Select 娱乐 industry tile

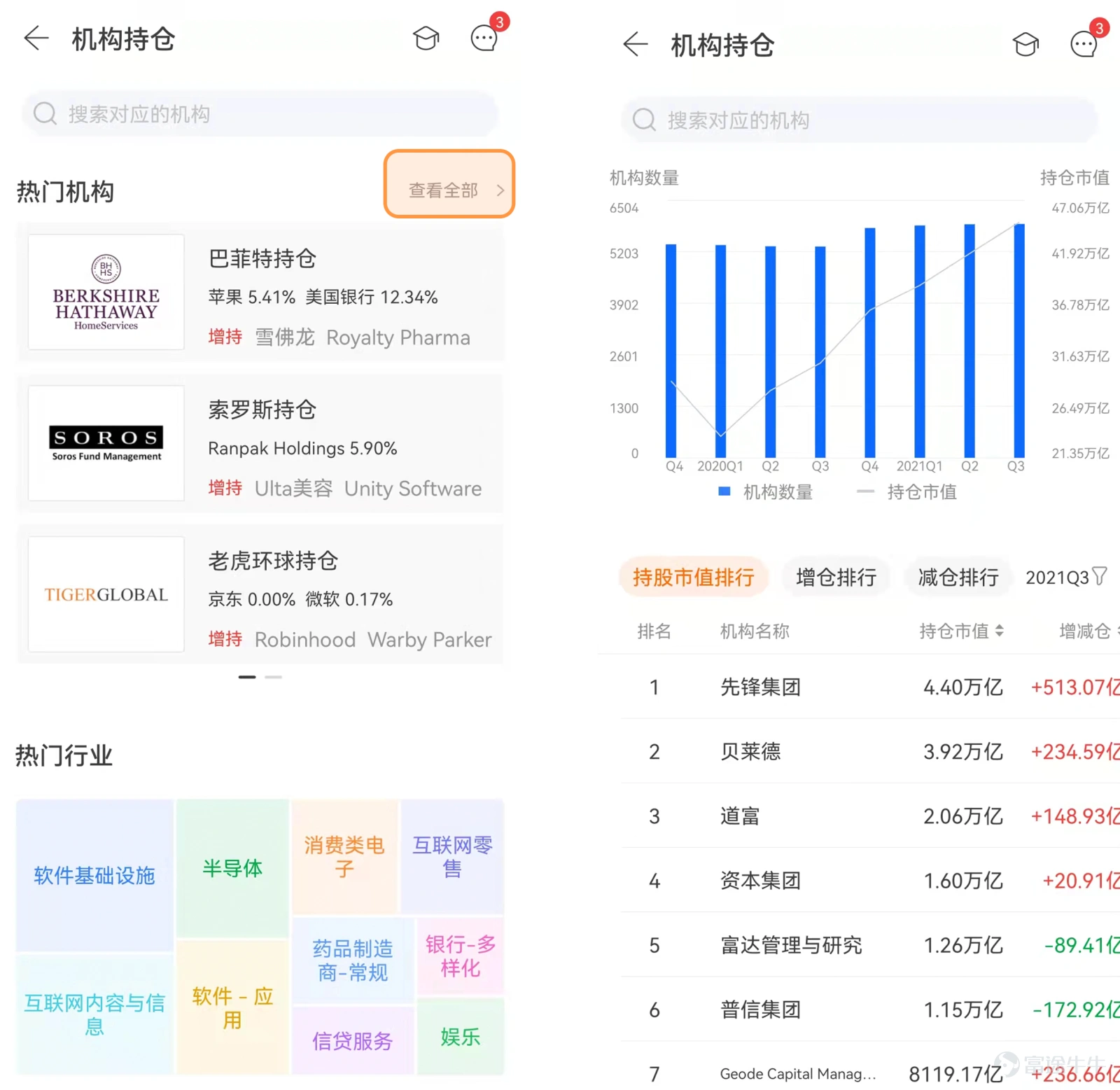click(461, 1036)
